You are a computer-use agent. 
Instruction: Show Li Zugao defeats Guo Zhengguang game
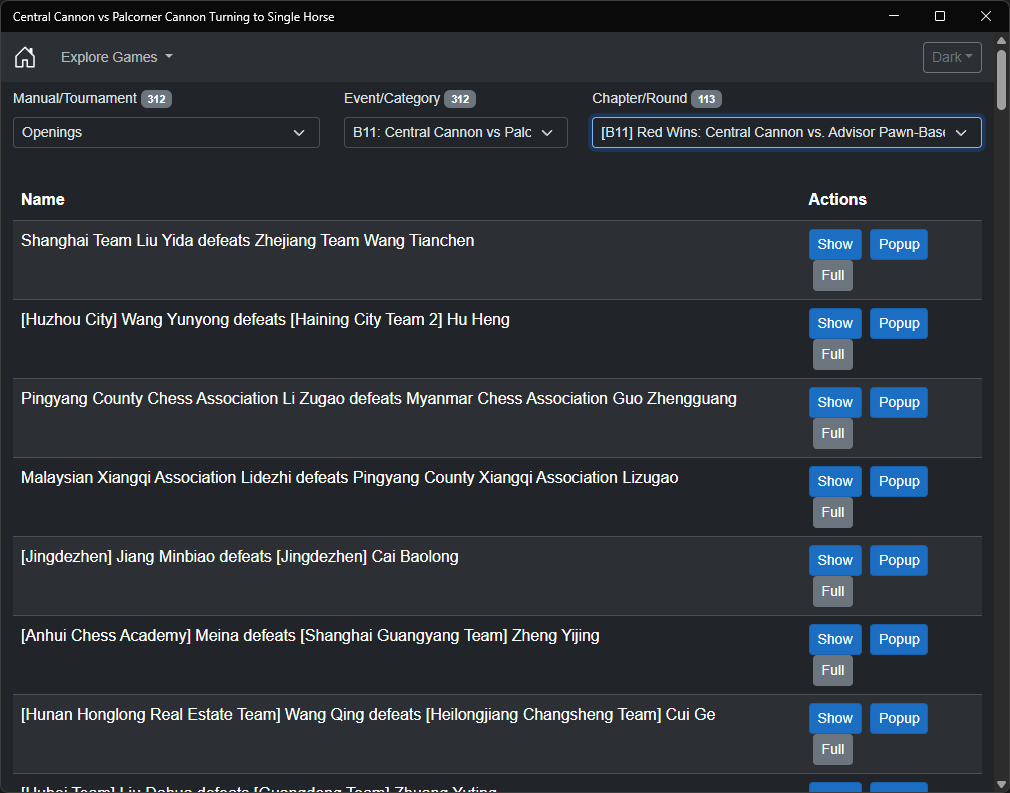coord(835,403)
